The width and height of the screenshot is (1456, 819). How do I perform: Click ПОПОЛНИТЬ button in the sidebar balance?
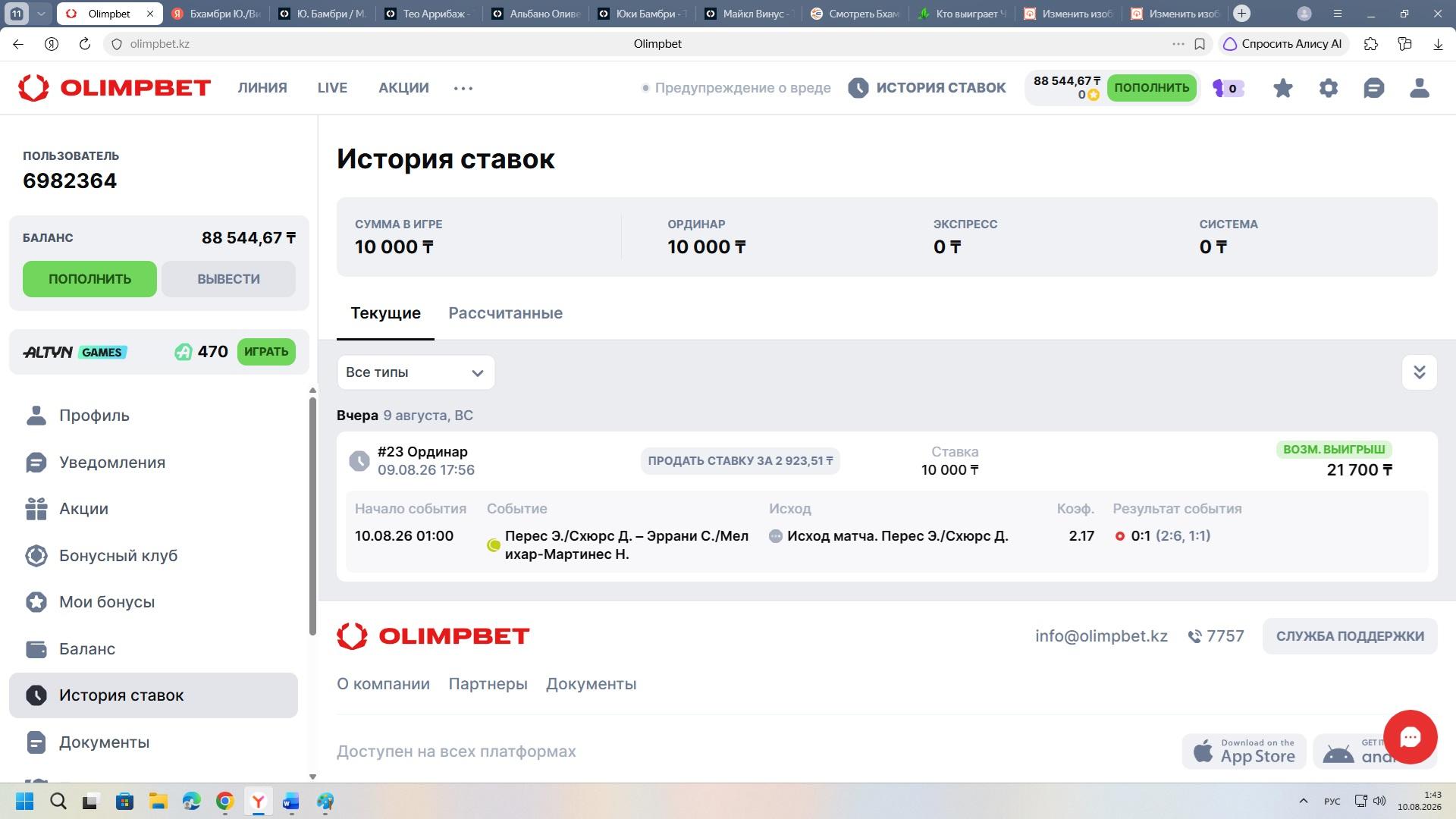(89, 279)
